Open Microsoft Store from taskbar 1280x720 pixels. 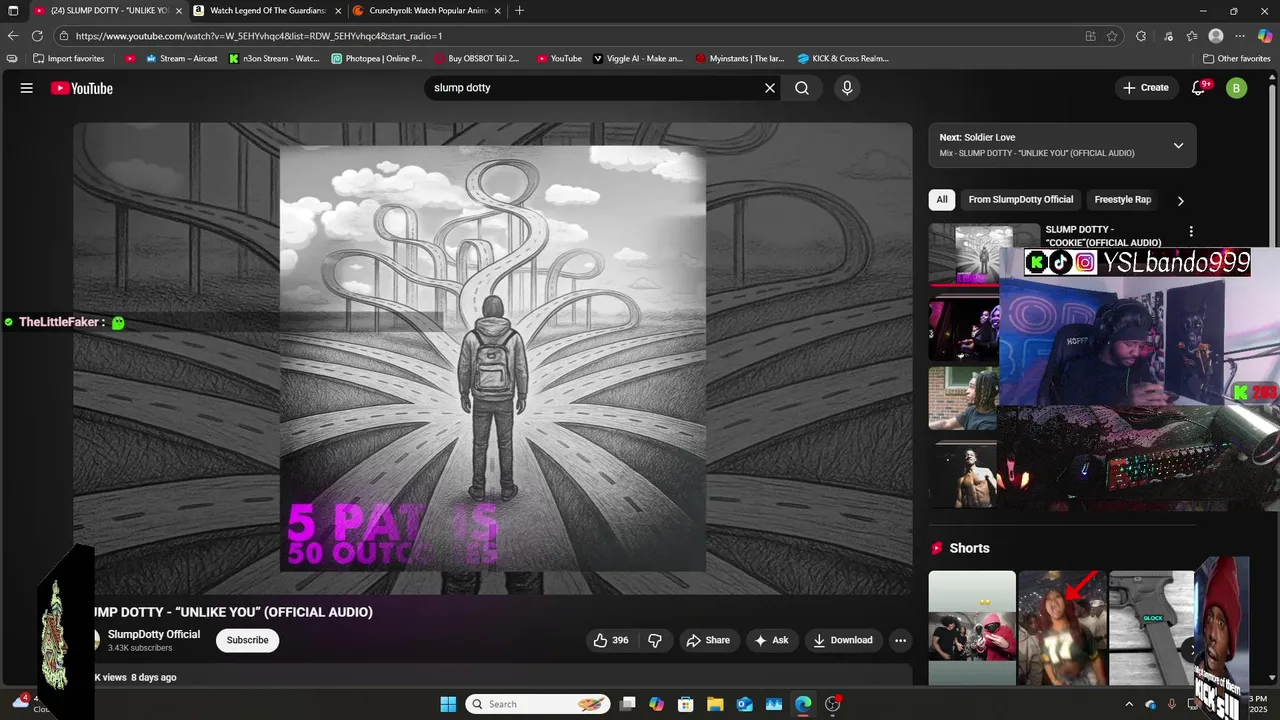pyautogui.click(x=685, y=704)
